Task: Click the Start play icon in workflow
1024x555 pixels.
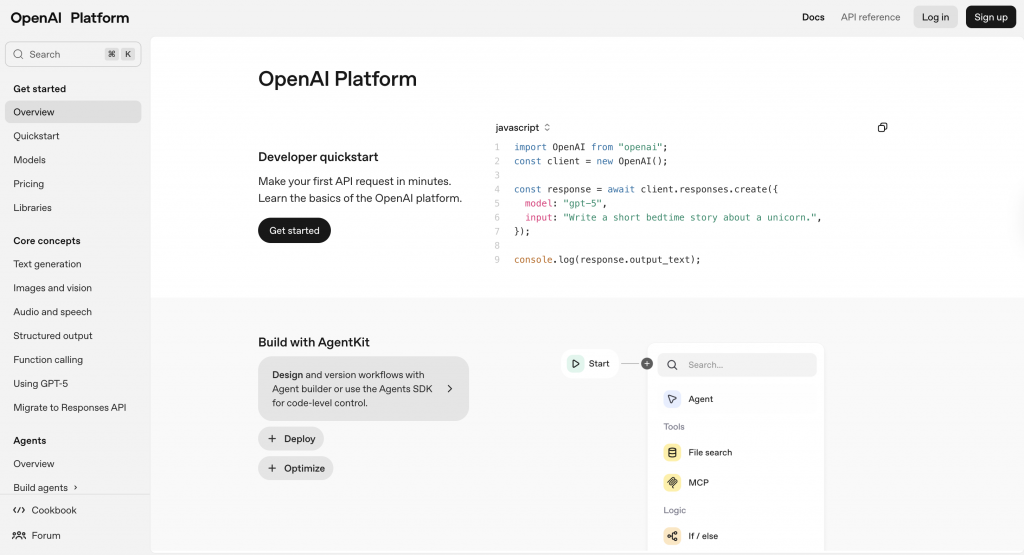Action: click(575, 364)
